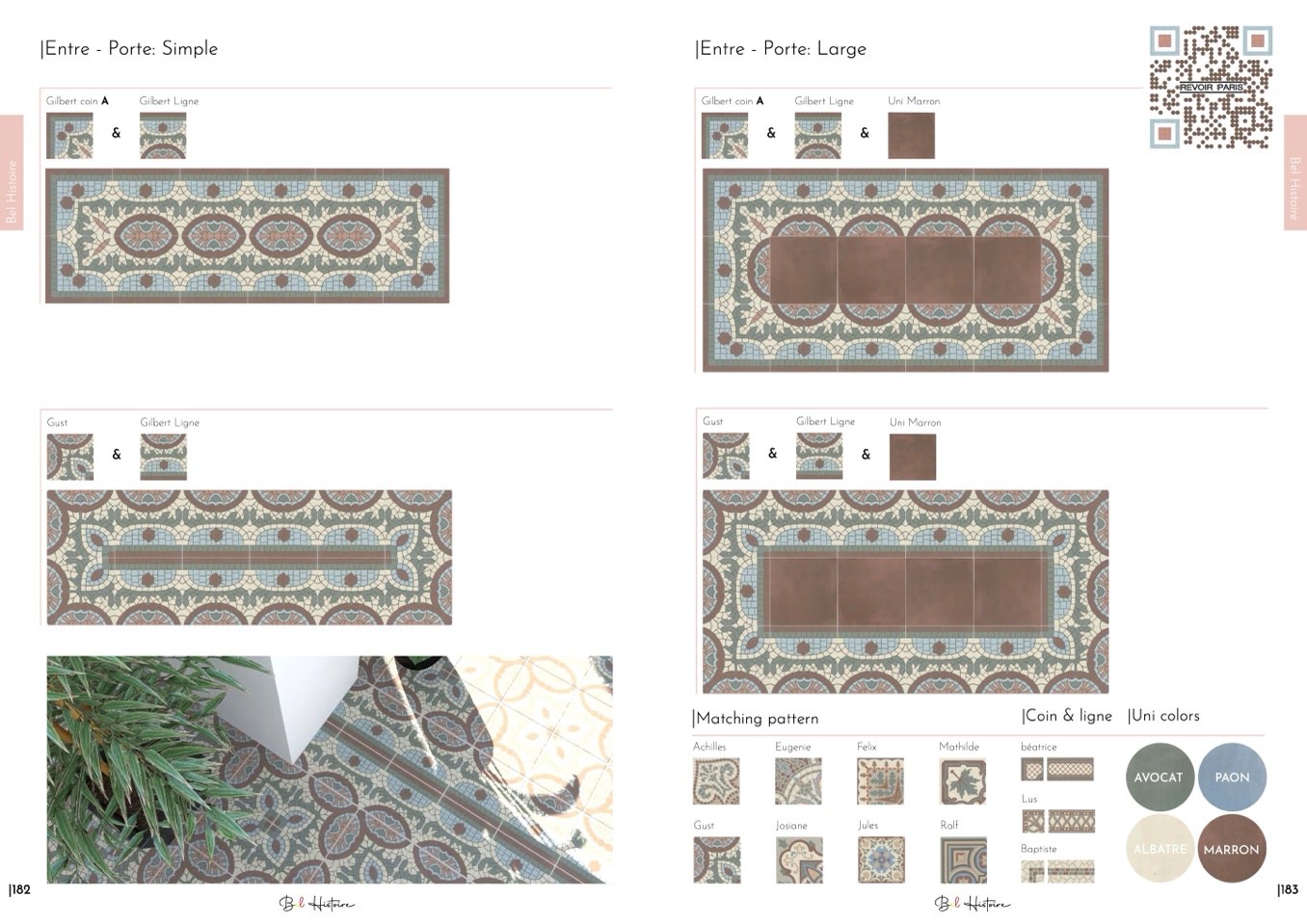Select the PAON blue color circle

click(x=1232, y=777)
